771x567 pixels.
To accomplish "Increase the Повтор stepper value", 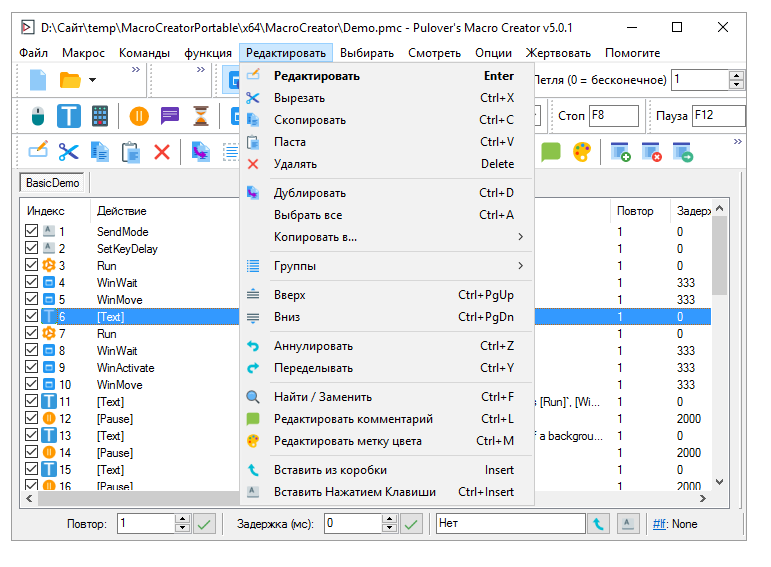I will 182,519.
